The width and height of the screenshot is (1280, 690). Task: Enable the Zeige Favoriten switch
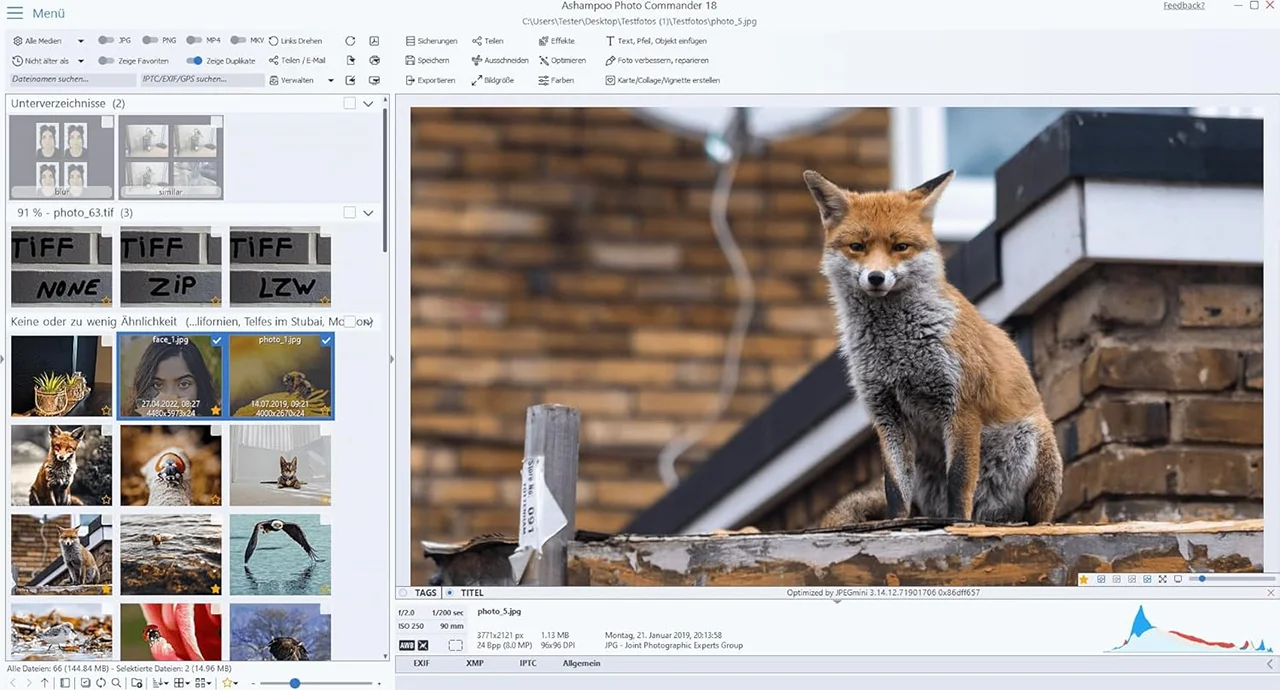click(106, 61)
